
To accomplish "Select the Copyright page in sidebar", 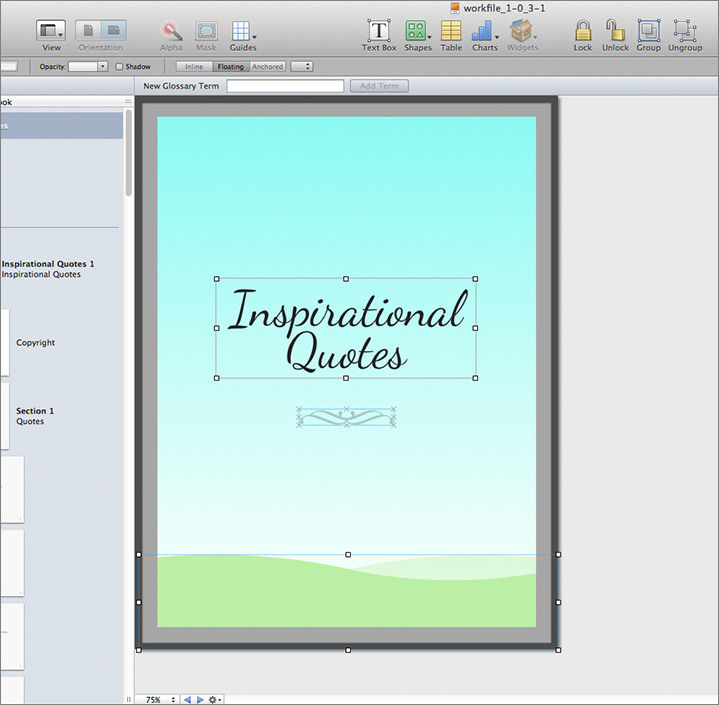I will tap(35, 343).
